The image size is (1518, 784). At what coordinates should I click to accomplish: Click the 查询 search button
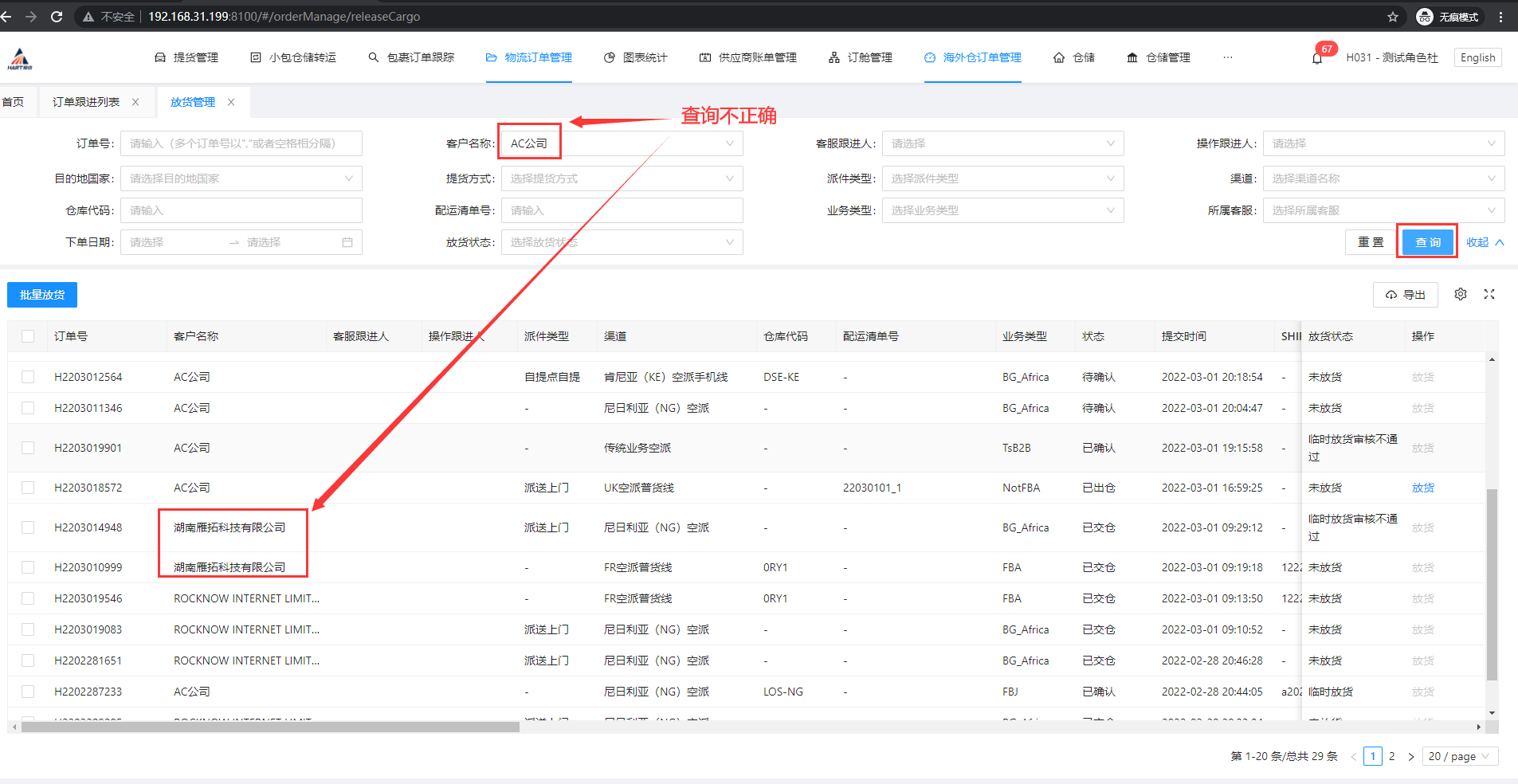click(x=1427, y=242)
